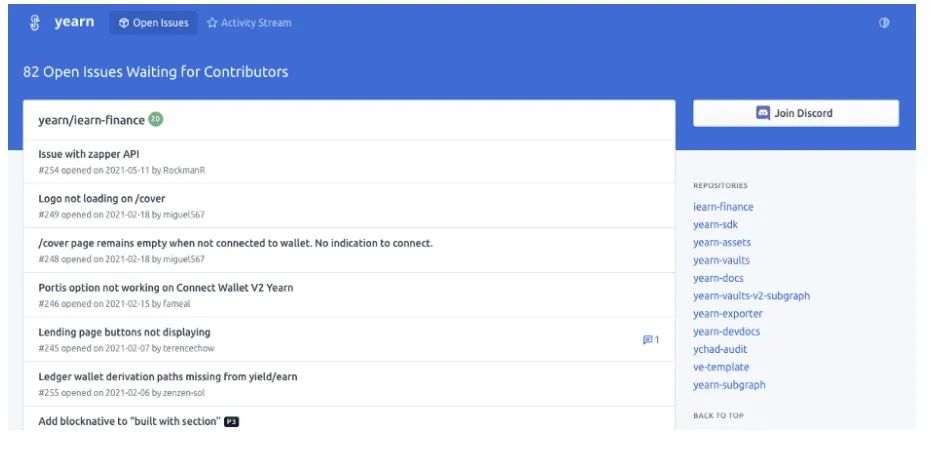Select yearn-sdk in the repositories list
This screenshot has height=450, width=930.
tap(715, 225)
